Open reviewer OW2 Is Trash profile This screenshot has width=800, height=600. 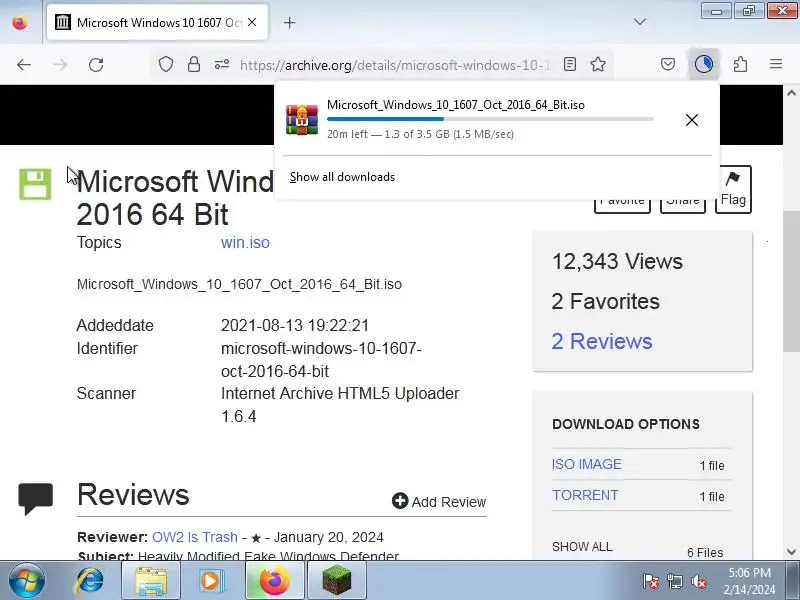(194, 537)
